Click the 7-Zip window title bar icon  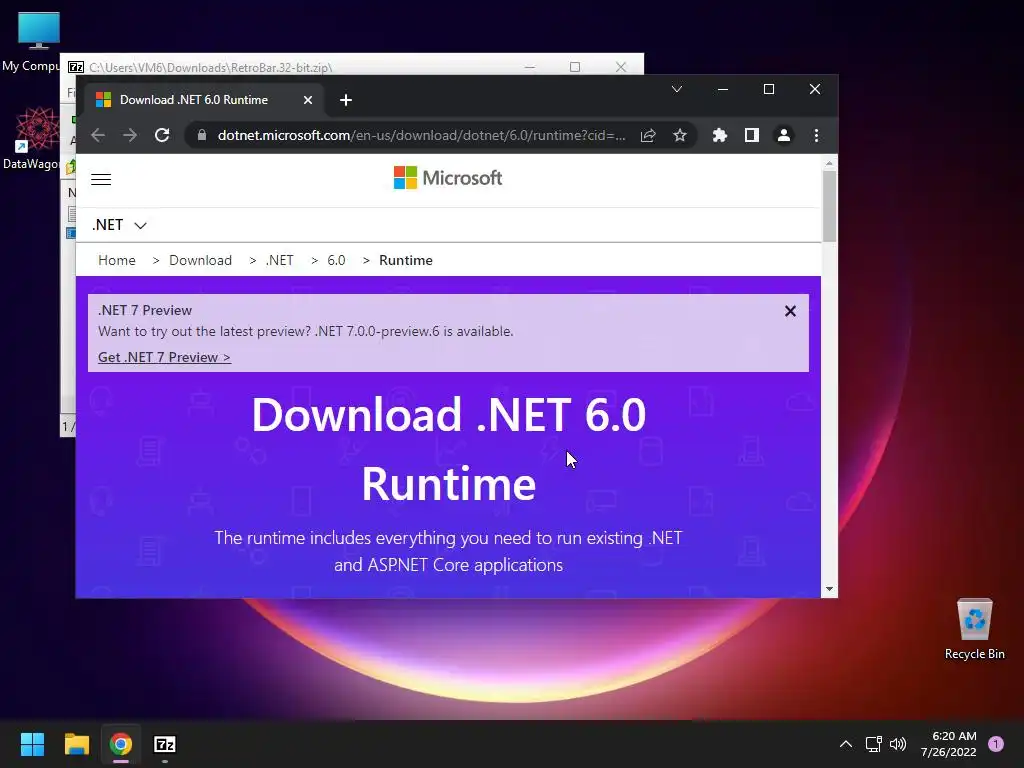[x=76, y=67]
